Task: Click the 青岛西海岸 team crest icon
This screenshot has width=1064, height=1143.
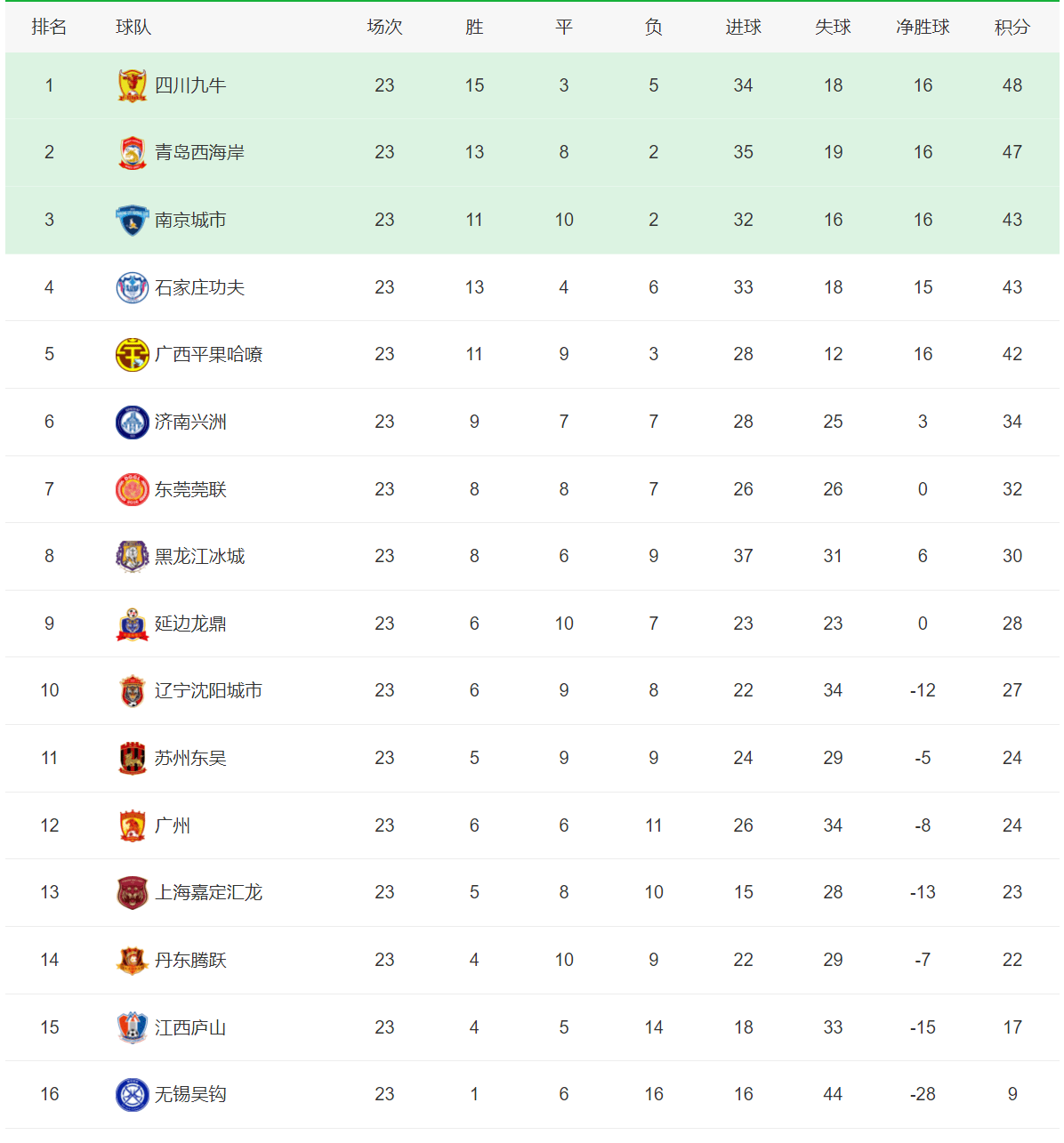Action: pyautogui.click(x=133, y=152)
